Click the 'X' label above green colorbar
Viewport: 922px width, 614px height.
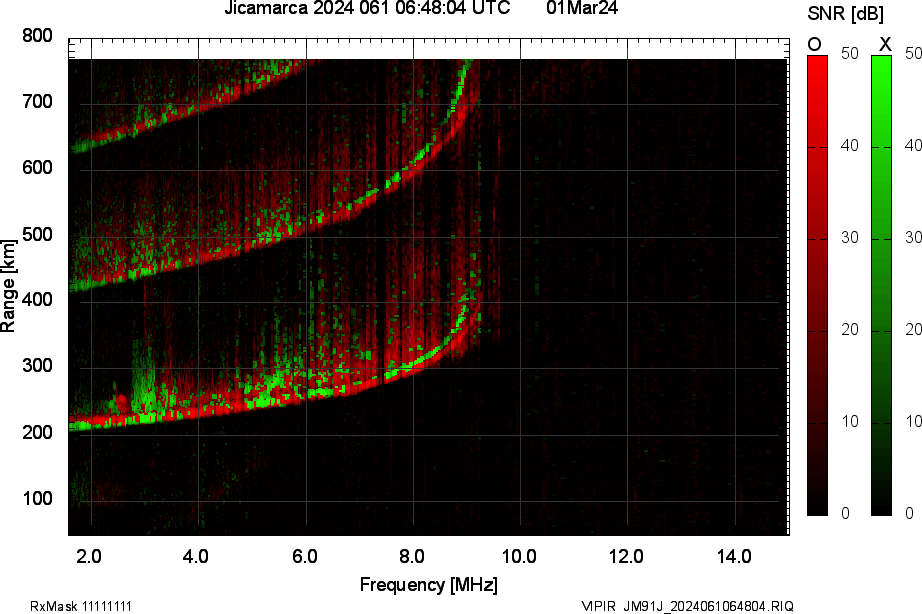point(884,44)
